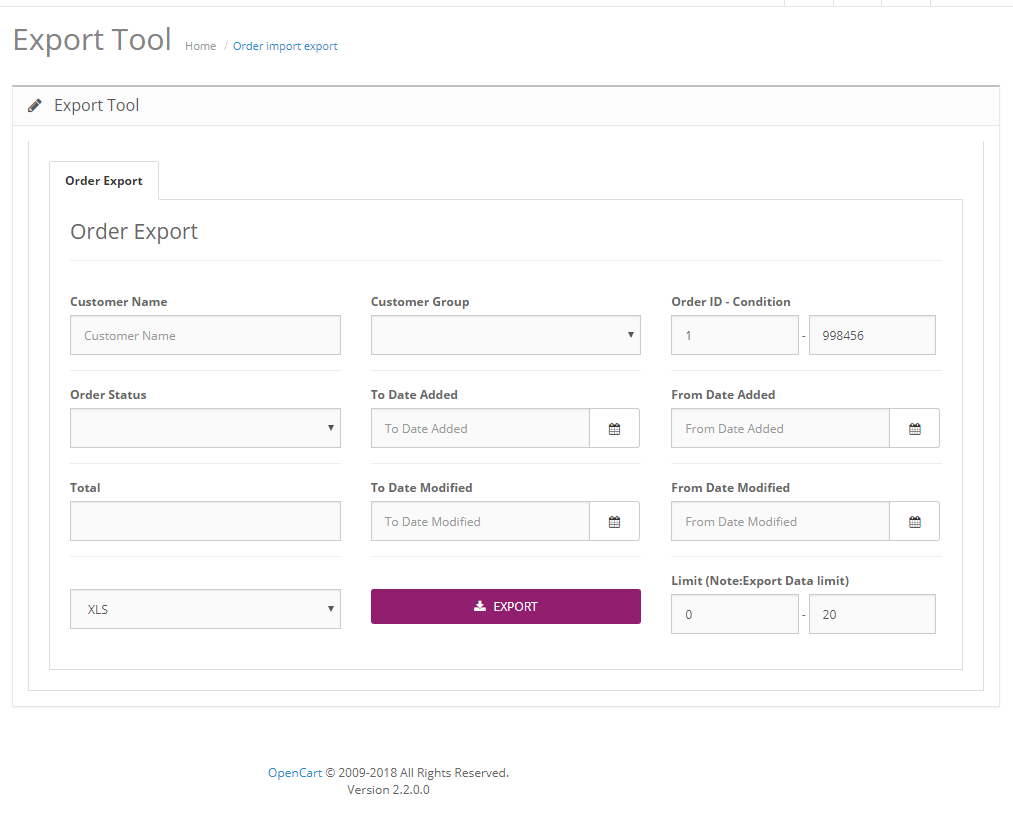Expand the Order Status dropdown

[x=205, y=428]
